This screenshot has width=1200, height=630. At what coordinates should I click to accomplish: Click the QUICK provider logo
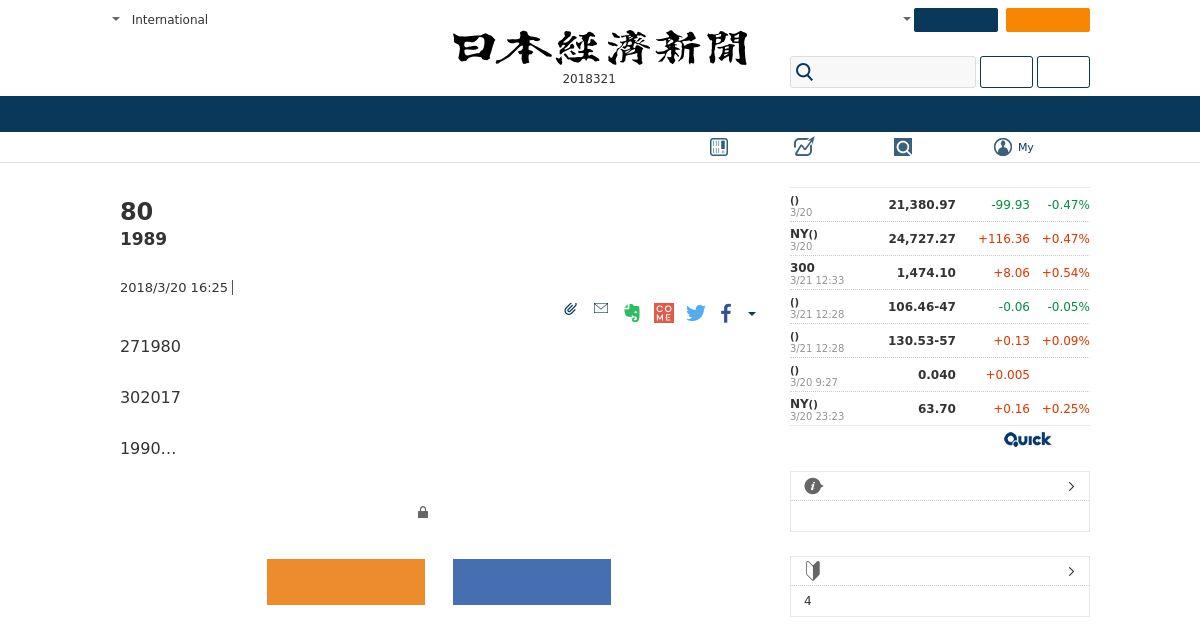click(x=1027, y=439)
